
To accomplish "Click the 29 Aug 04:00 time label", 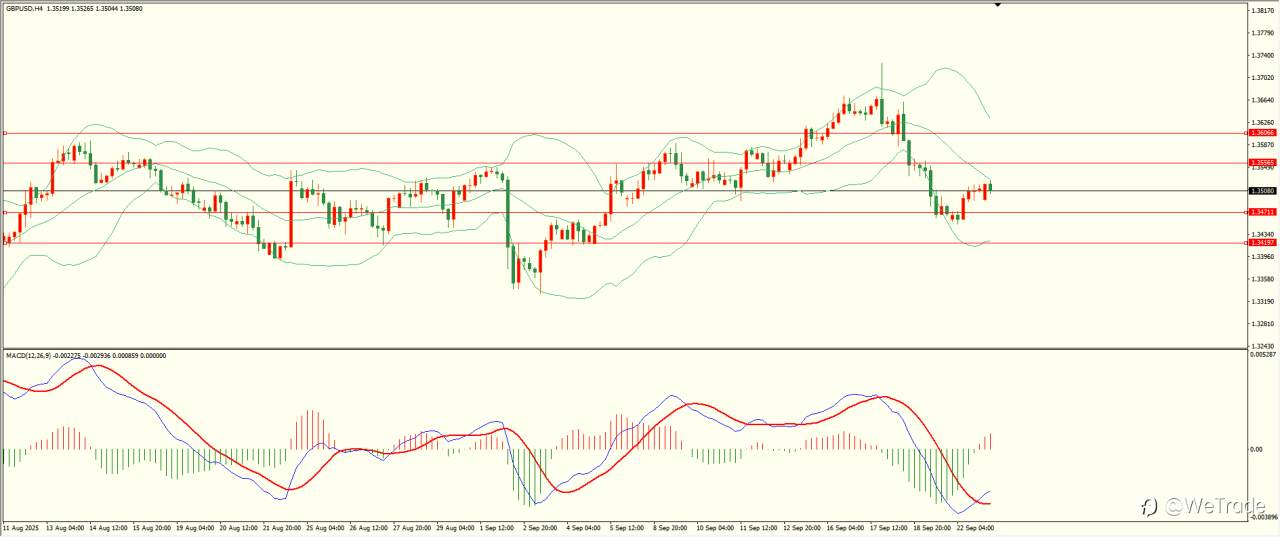I will (454, 526).
